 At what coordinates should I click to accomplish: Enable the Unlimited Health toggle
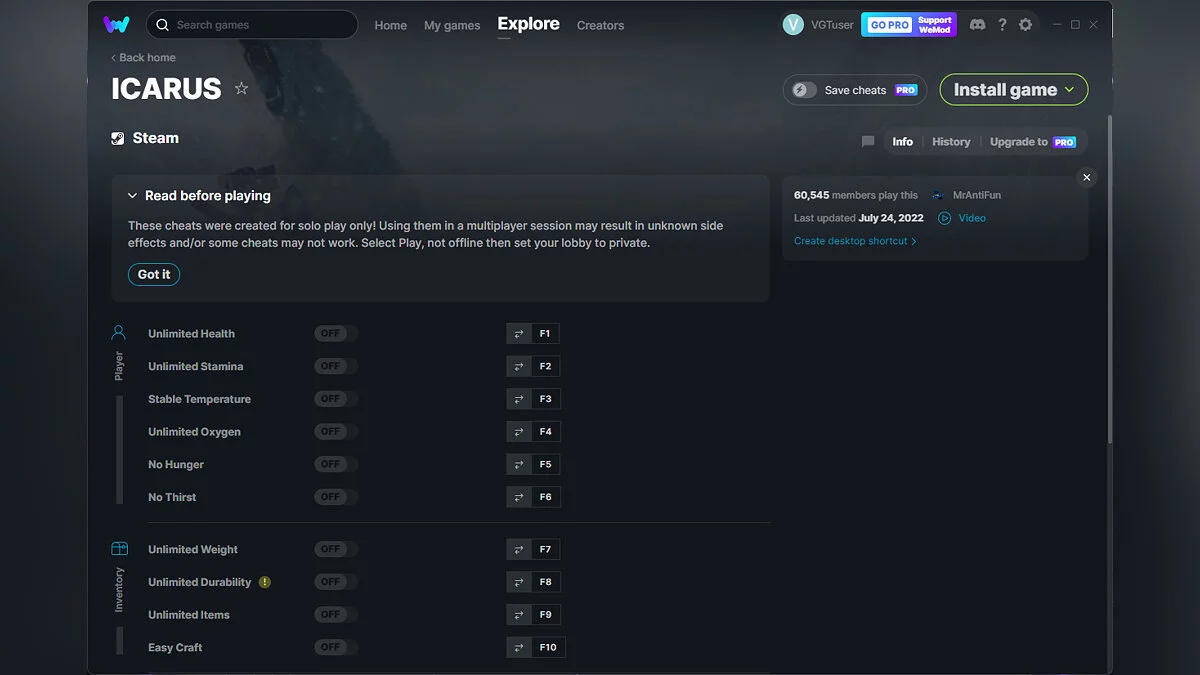pos(335,334)
